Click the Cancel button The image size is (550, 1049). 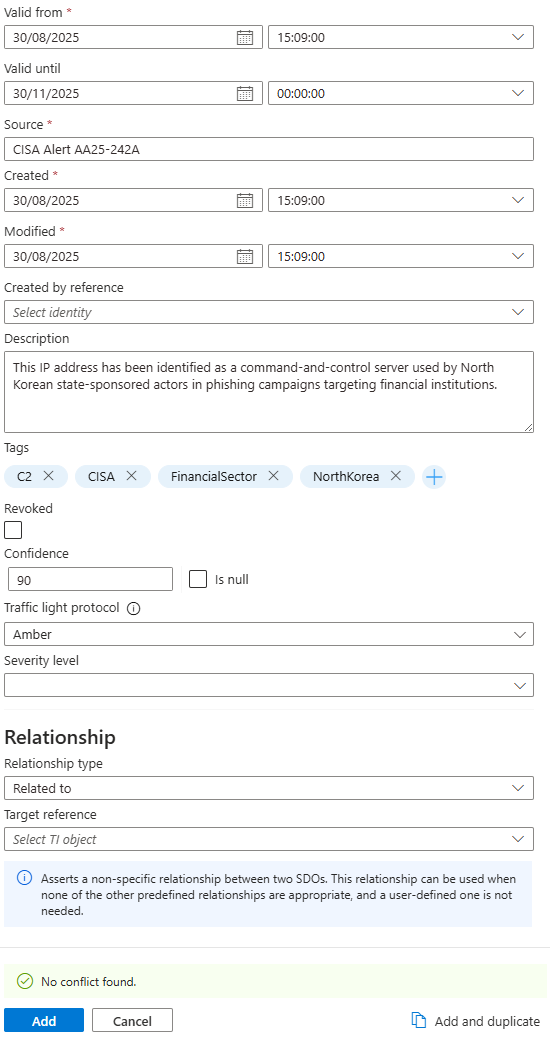click(132, 1020)
